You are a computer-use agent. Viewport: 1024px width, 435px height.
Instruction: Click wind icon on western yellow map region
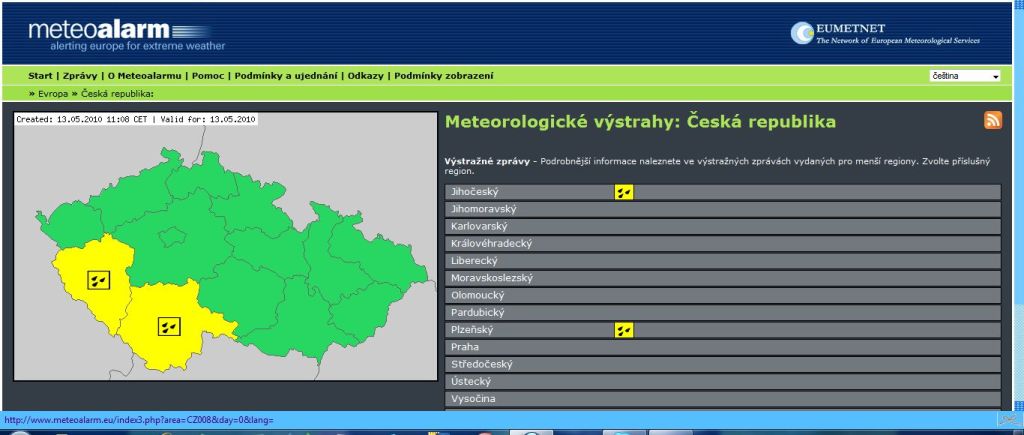(98, 280)
